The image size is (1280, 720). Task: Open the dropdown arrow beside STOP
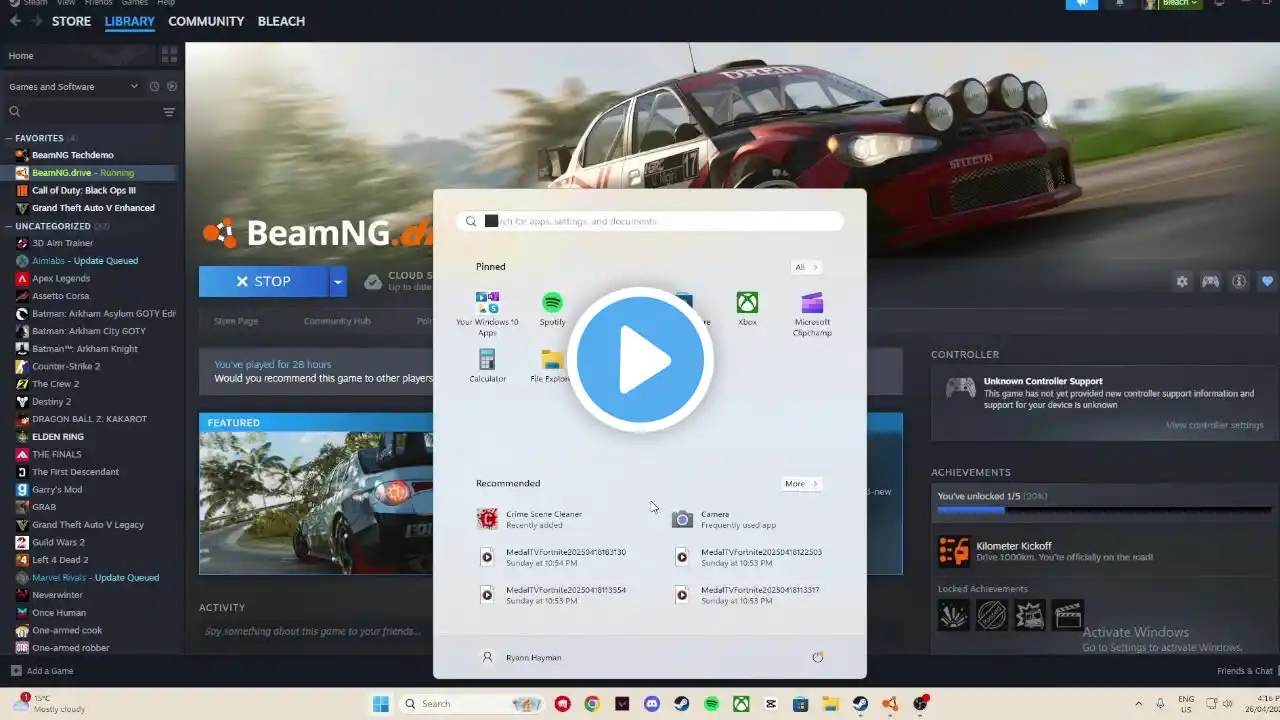click(x=338, y=282)
